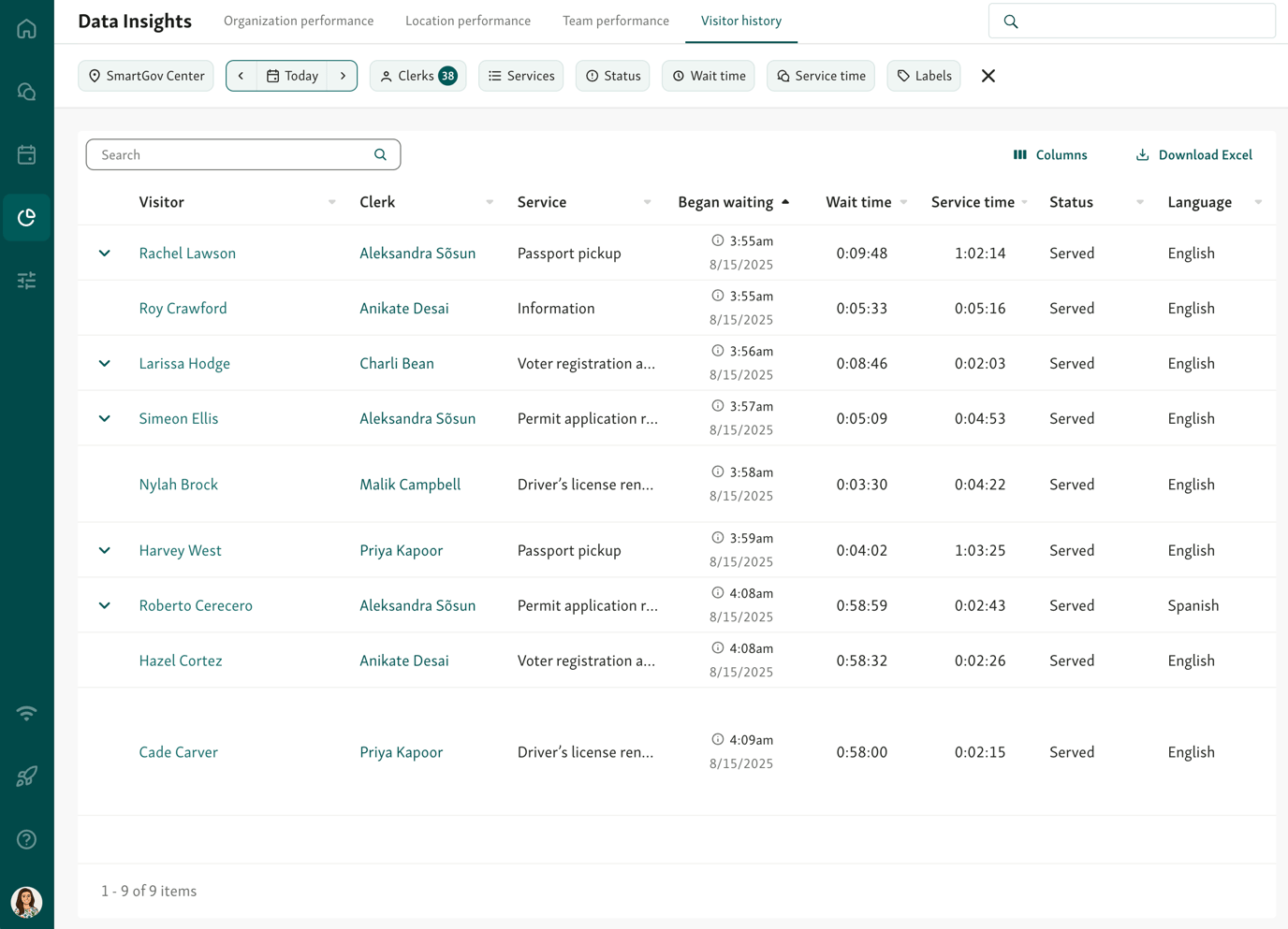Open the settings sliders icon in the sidebar
Image resolution: width=1288 pixels, height=929 pixels.
click(26, 280)
